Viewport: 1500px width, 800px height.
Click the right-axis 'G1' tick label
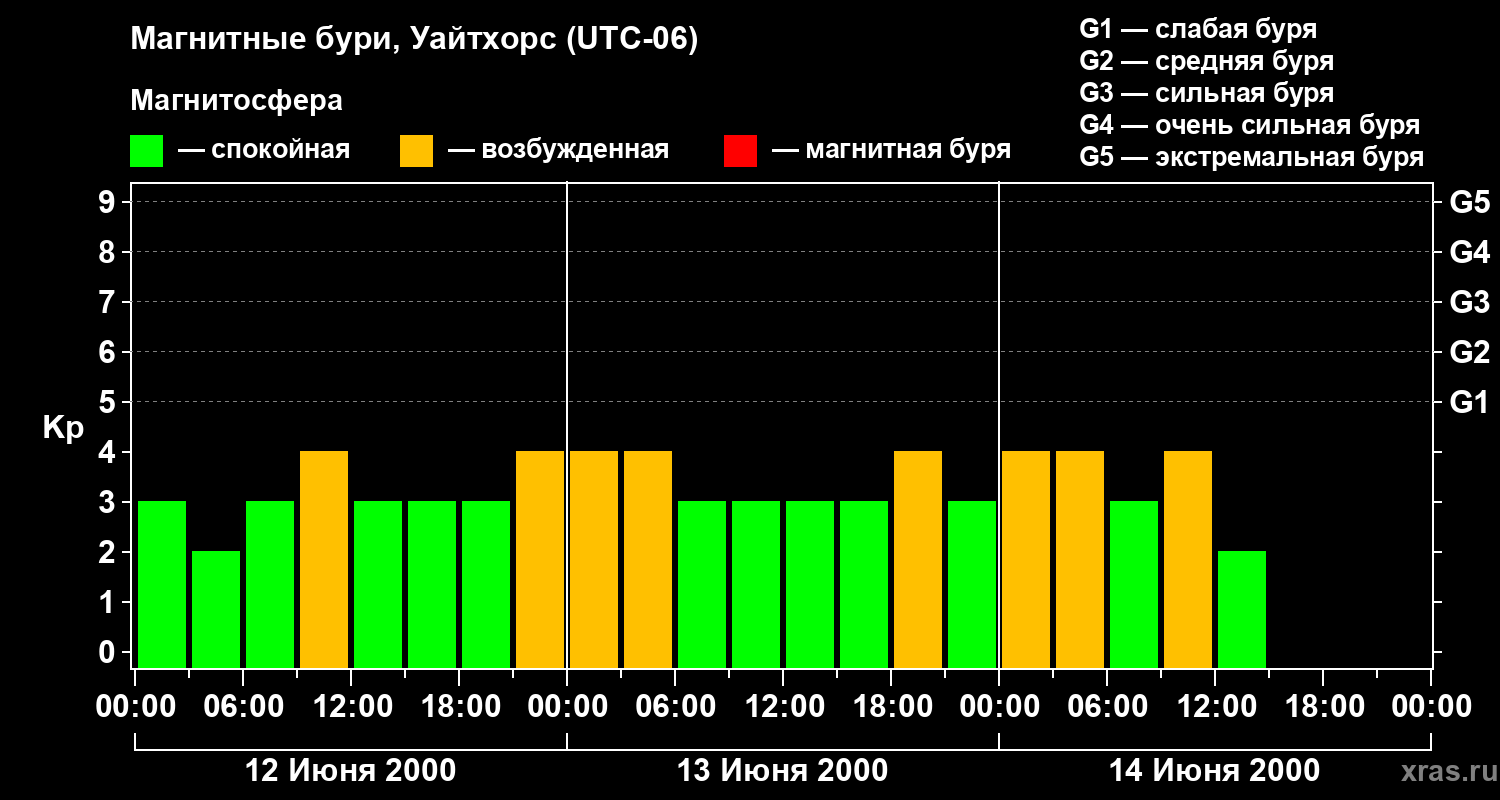point(1469,402)
